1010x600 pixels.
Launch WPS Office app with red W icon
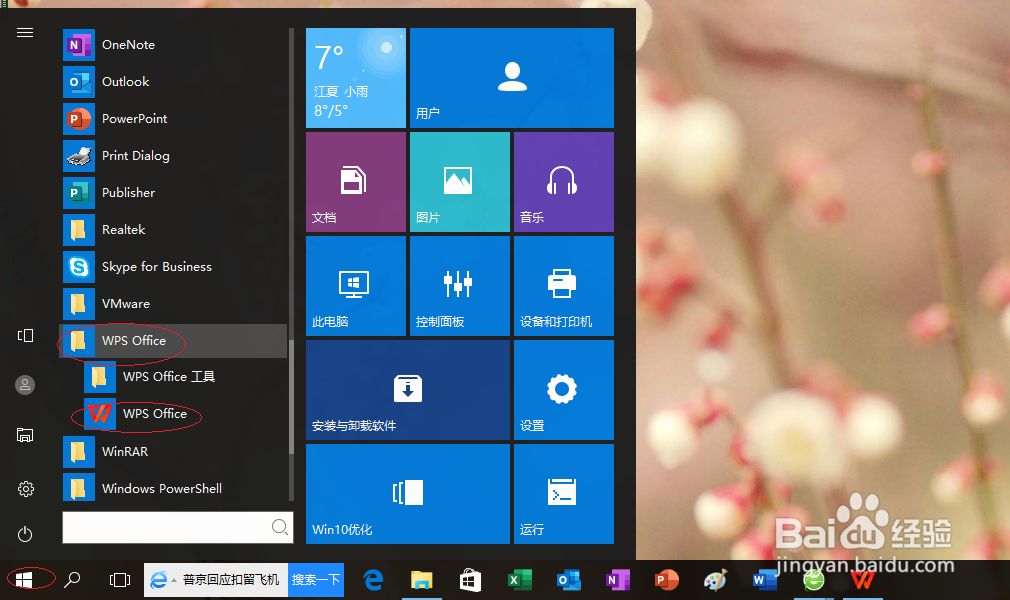185,414
